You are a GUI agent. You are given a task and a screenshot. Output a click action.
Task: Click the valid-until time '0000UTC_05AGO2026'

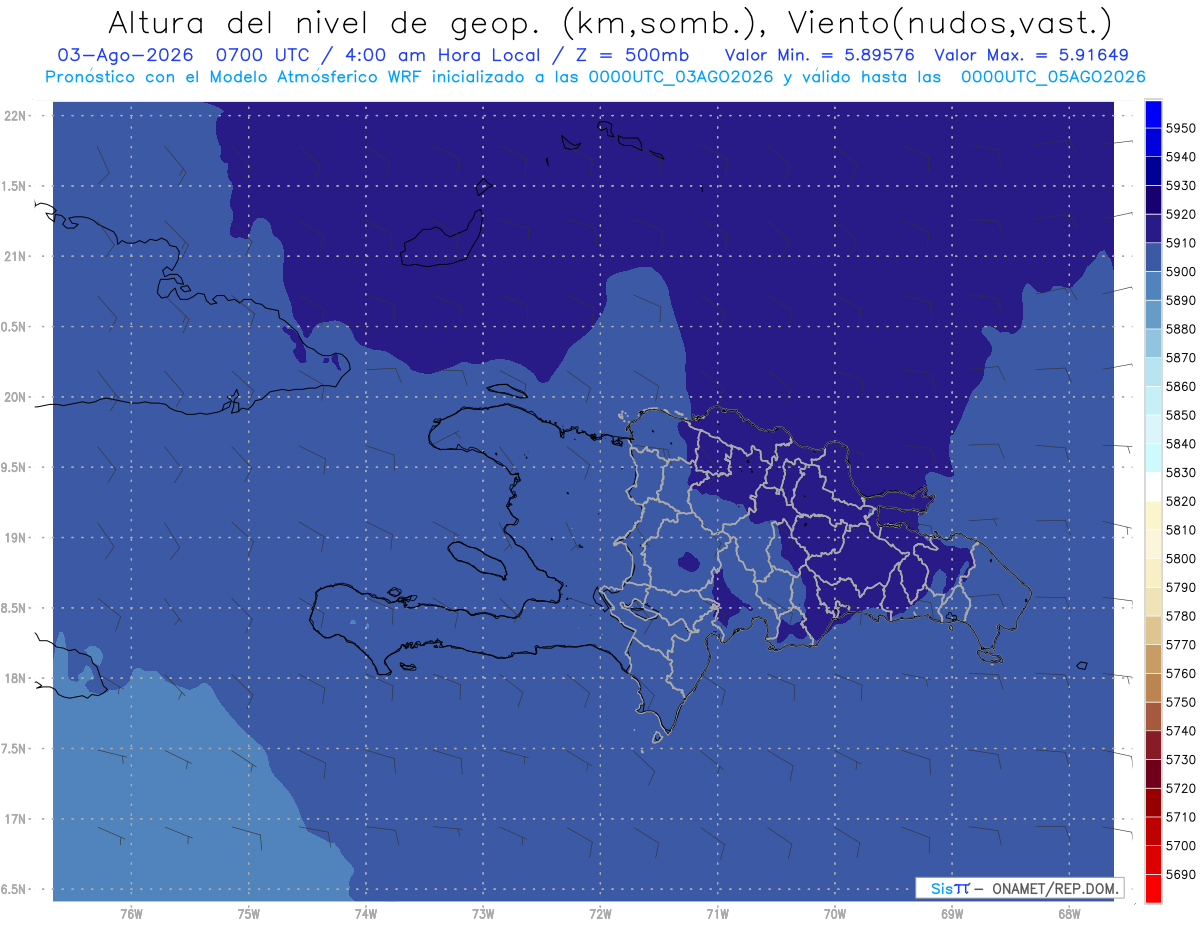click(1053, 77)
